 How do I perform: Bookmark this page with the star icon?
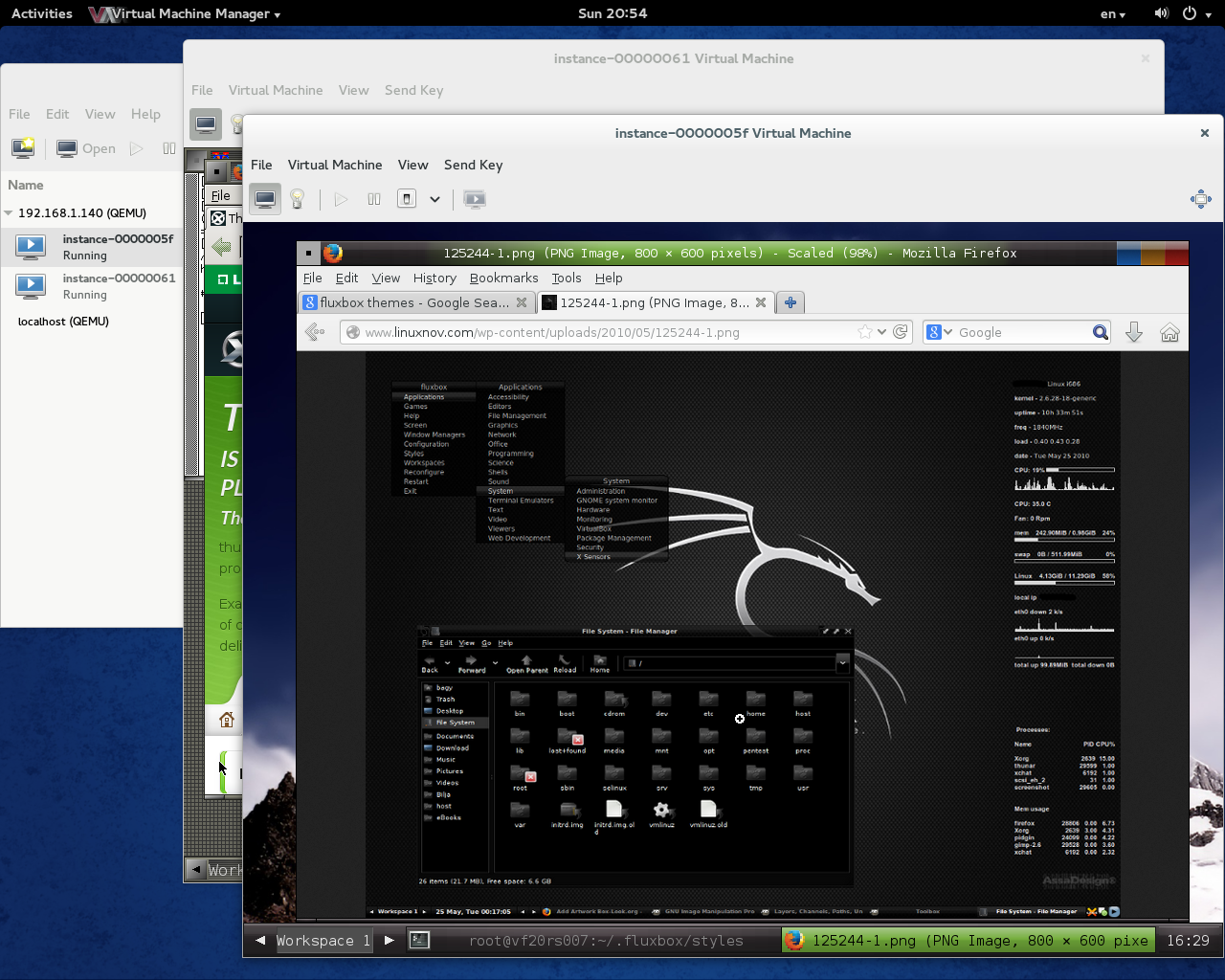[x=865, y=332]
